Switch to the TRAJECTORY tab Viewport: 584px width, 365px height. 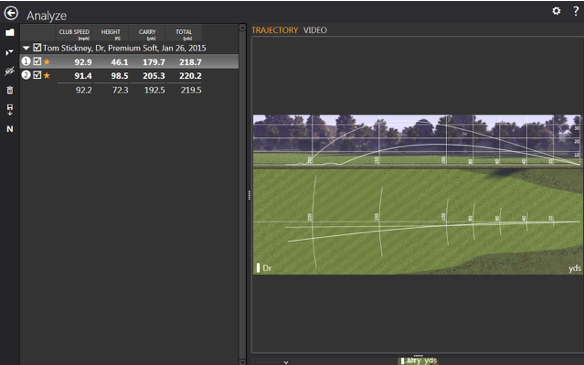(274, 30)
